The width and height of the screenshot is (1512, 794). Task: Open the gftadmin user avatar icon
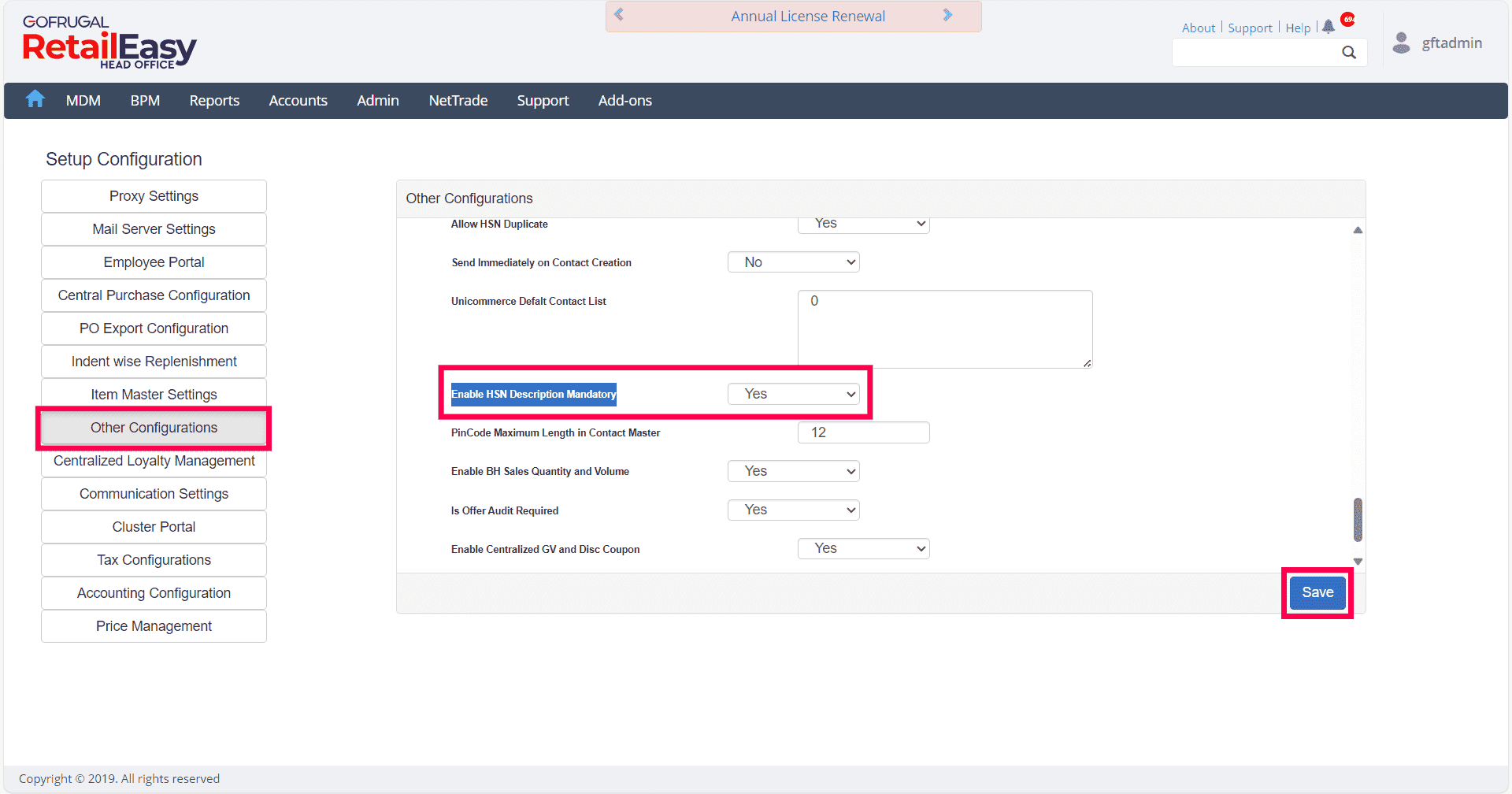pos(1401,43)
